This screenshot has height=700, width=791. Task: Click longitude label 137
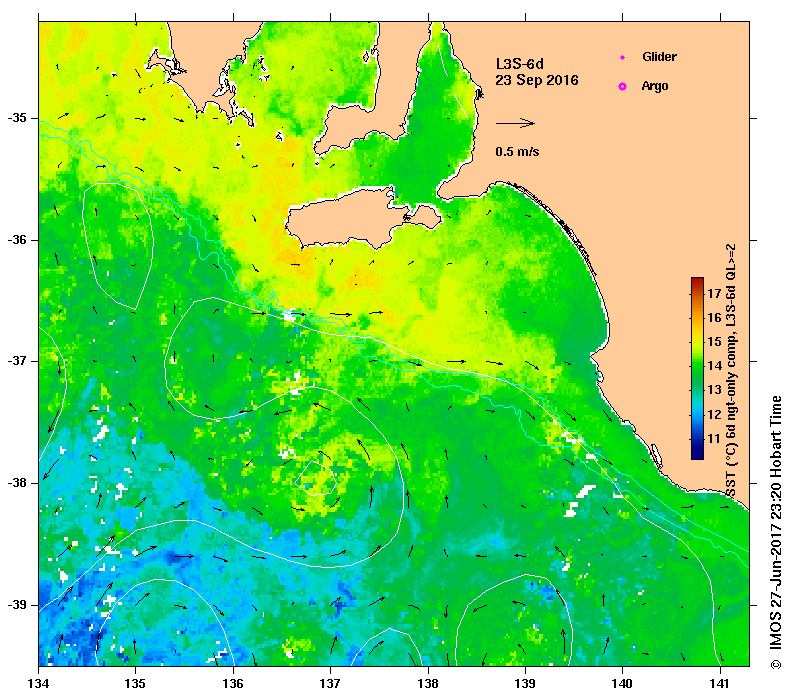[x=330, y=684]
